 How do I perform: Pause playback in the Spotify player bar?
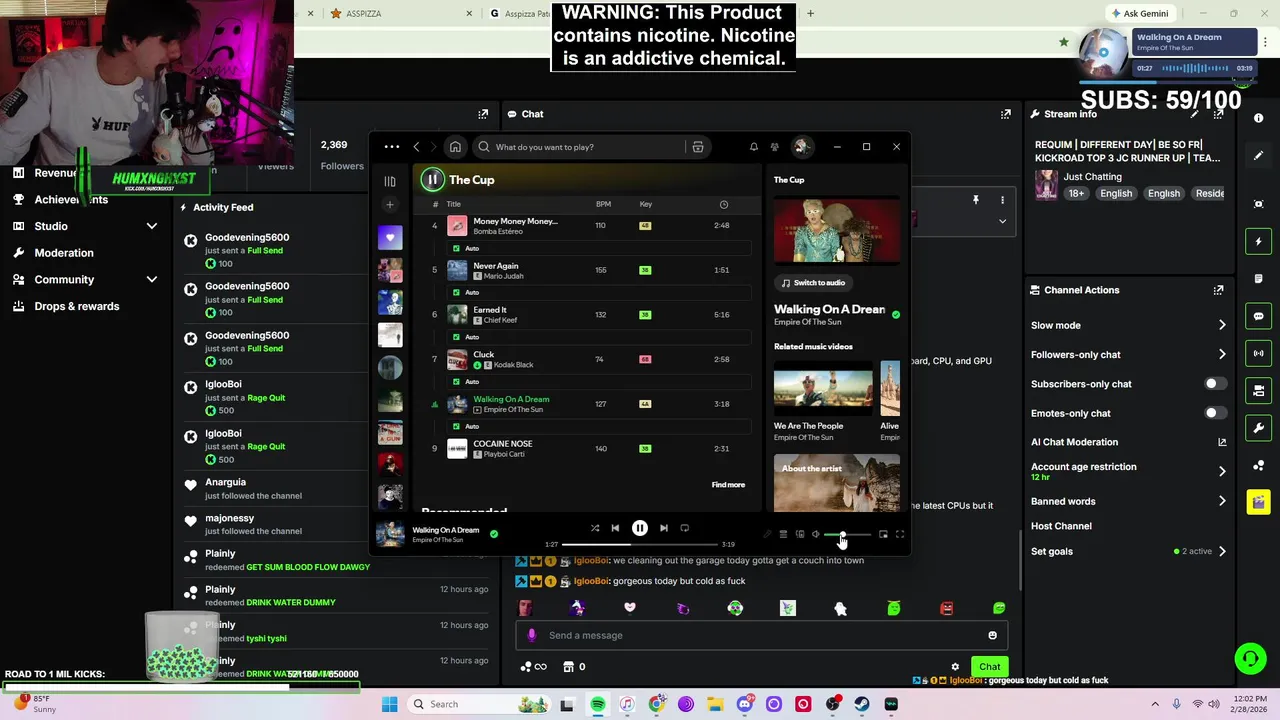pos(640,528)
